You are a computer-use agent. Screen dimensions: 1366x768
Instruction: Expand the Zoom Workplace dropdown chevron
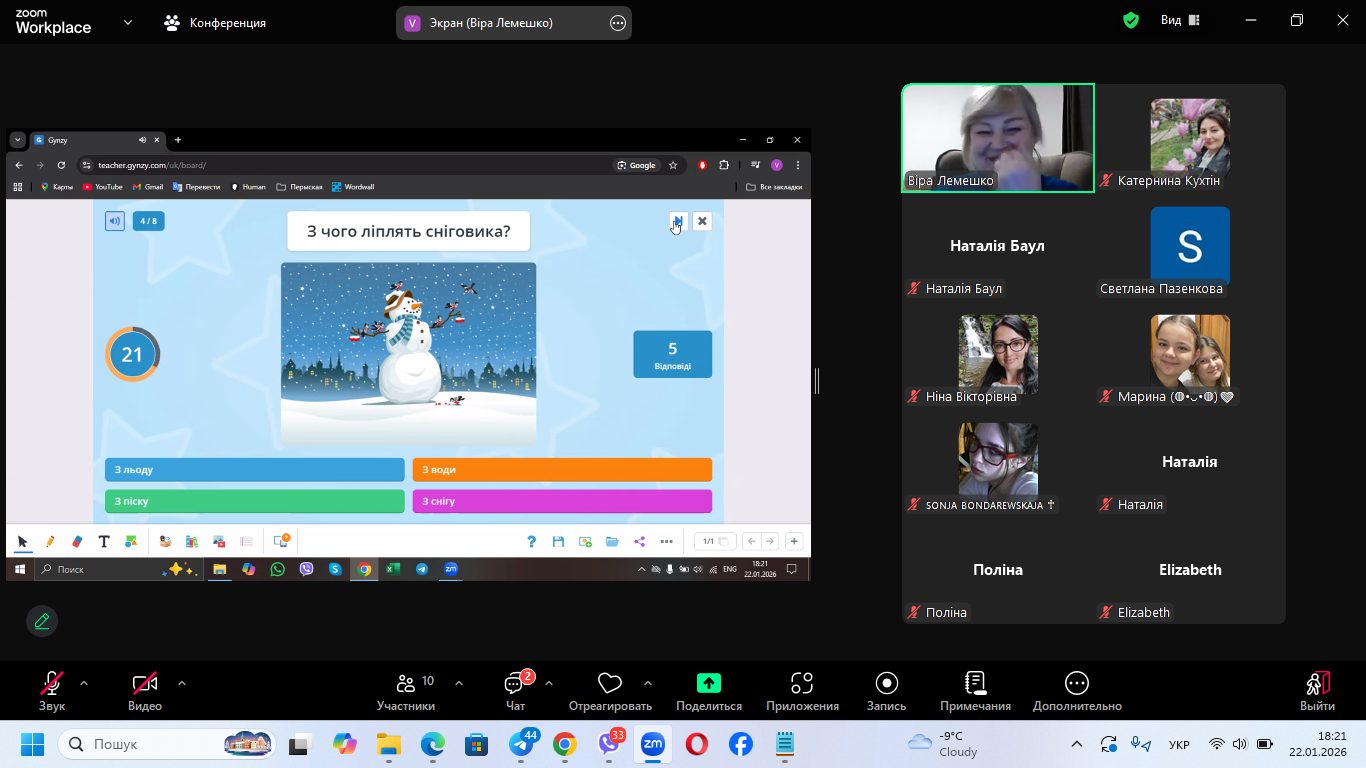(x=128, y=22)
